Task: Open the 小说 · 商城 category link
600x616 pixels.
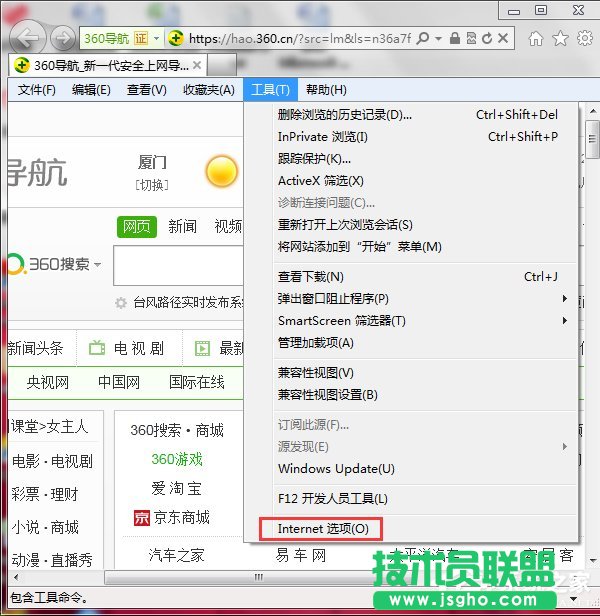Action: click(x=45, y=527)
